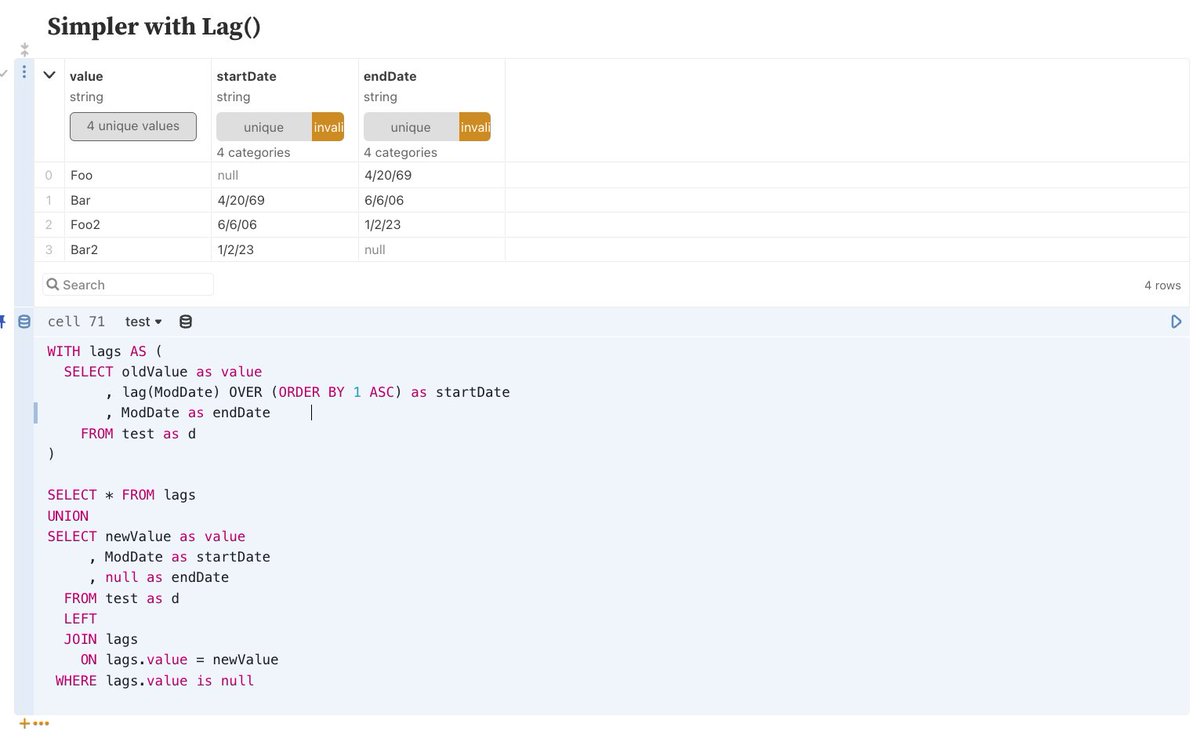
Task: Click the 'cell 71' name label
Action: [x=76, y=321]
